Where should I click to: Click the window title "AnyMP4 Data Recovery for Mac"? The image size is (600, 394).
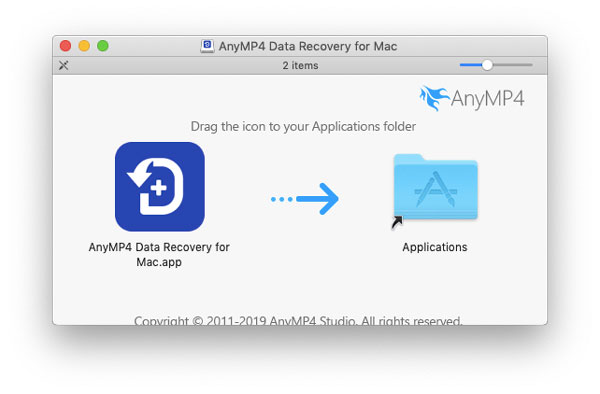pyautogui.click(x=308, y=46)
